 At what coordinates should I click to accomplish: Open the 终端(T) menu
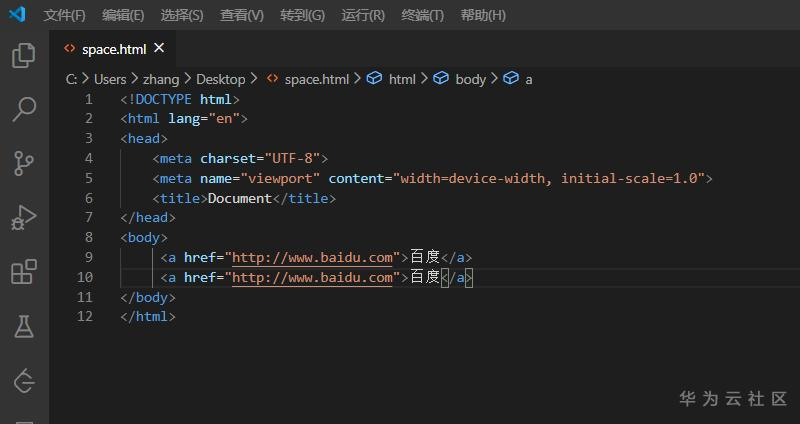(421, 15)
